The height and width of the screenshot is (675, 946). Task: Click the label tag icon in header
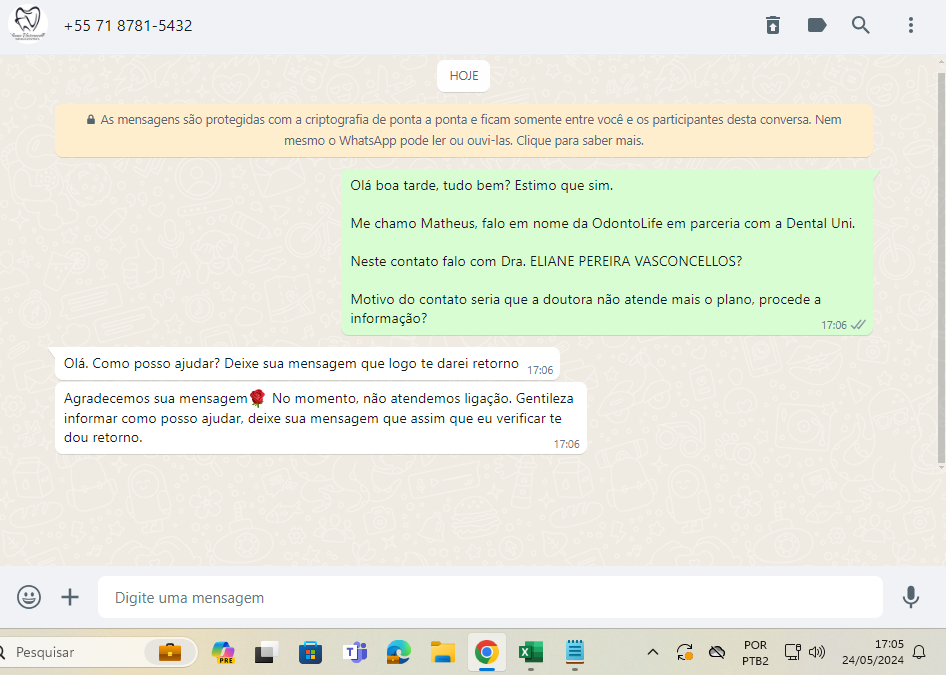coord(817,25)
